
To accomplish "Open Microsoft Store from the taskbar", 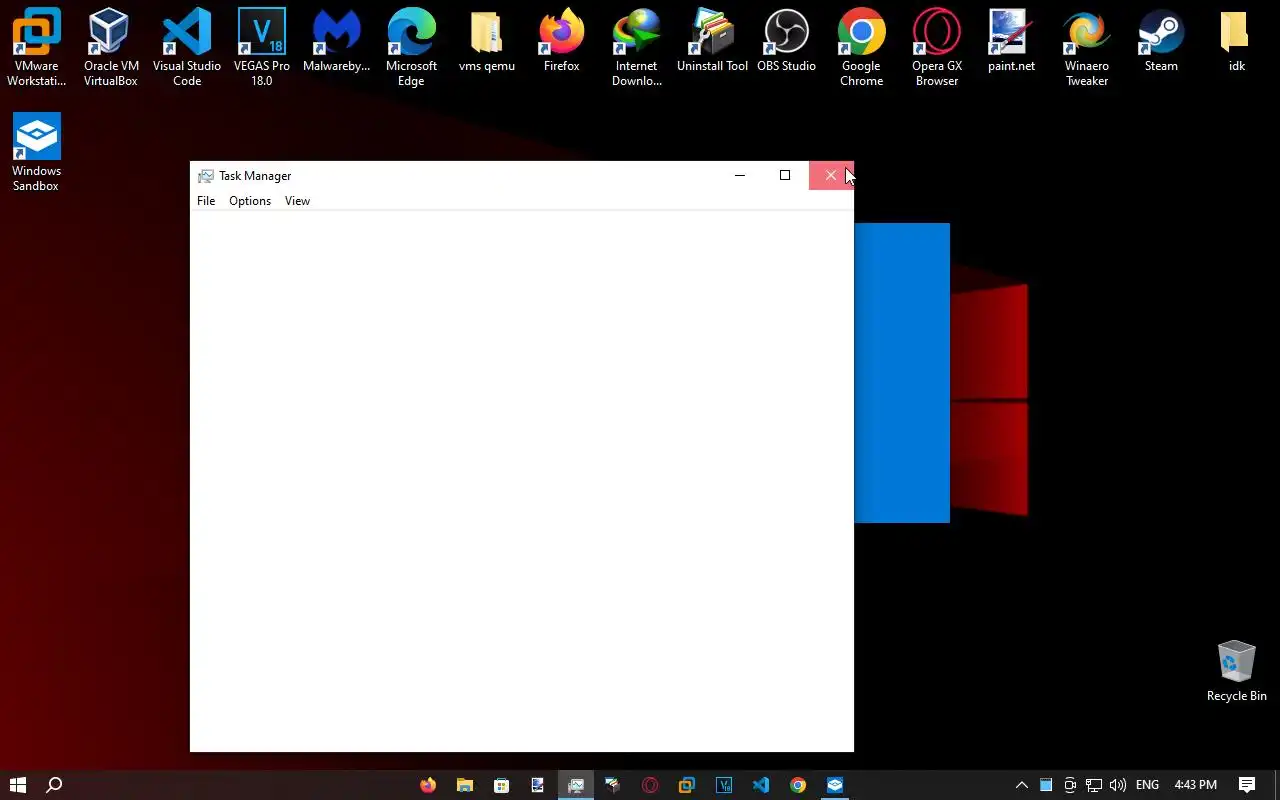I will [x=502, y=785].
